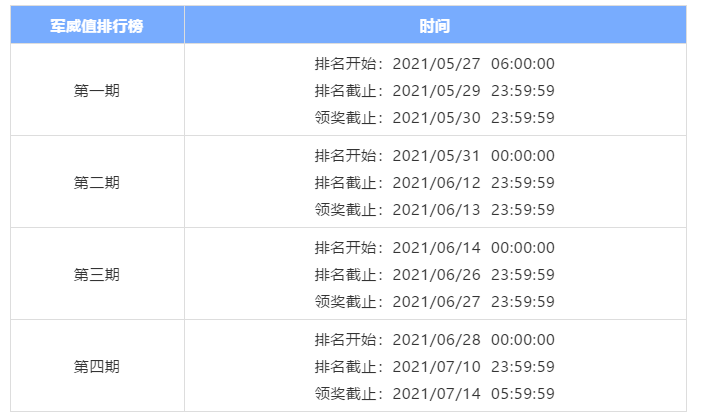Click the 时间 column header

tap(435, 26)
